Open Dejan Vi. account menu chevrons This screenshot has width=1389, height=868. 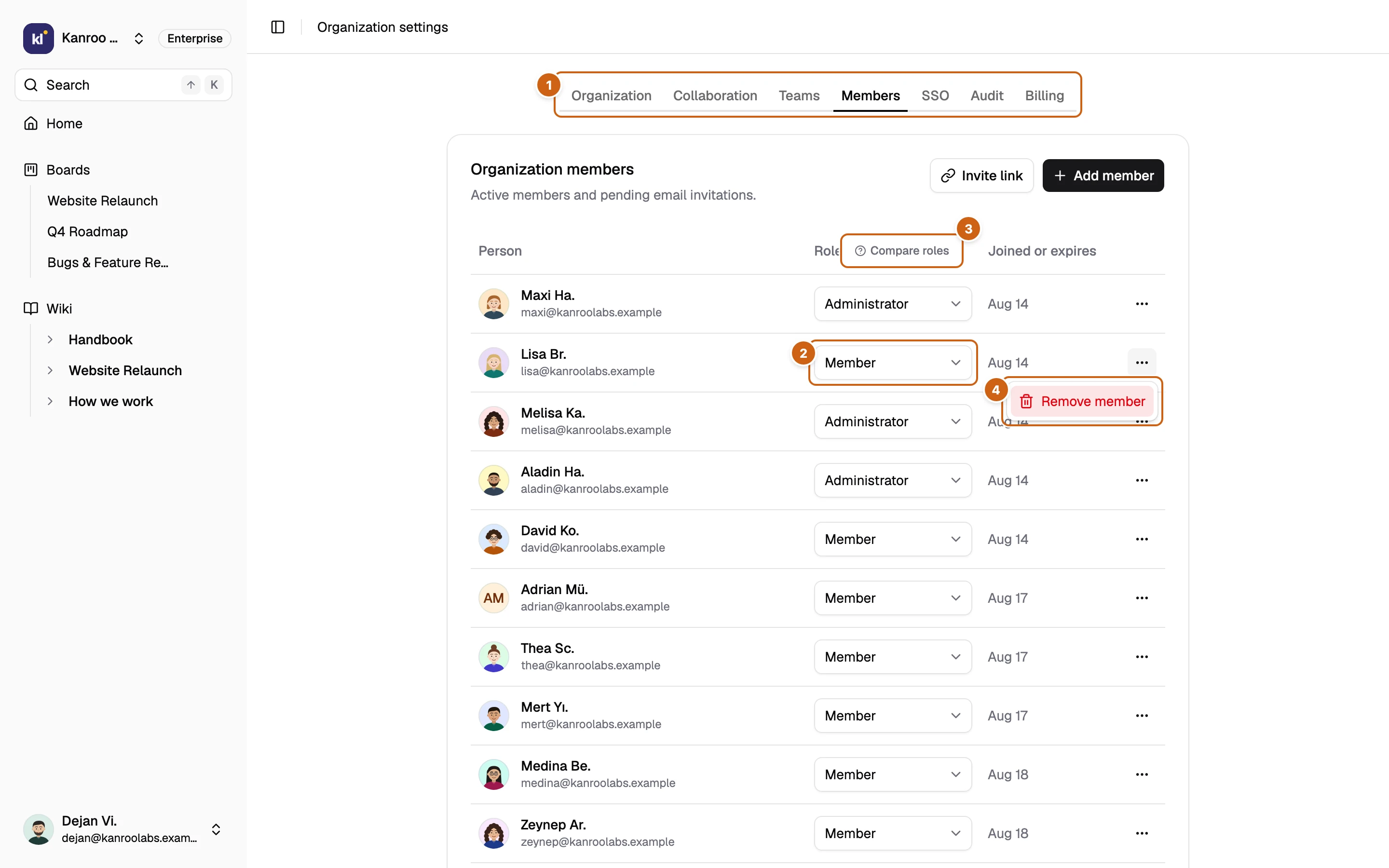216,829
